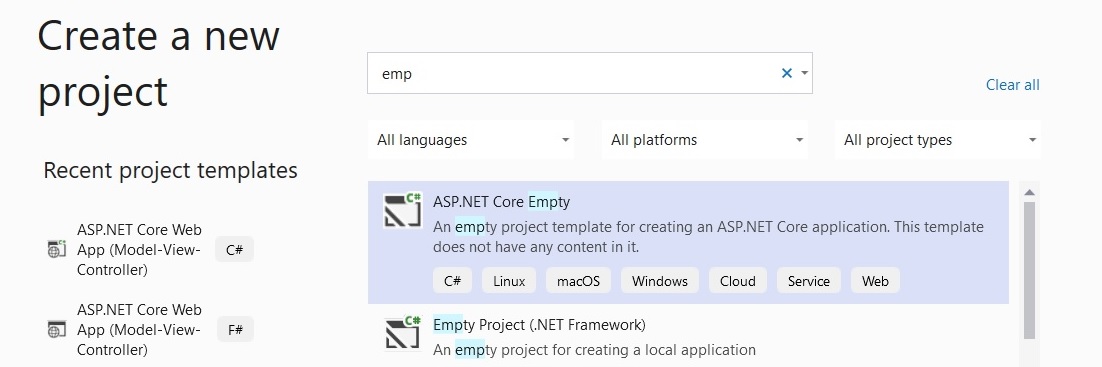1102x367 pixels.
Task: Expand the All project types dropdown
Action: (x=938, y=140)
